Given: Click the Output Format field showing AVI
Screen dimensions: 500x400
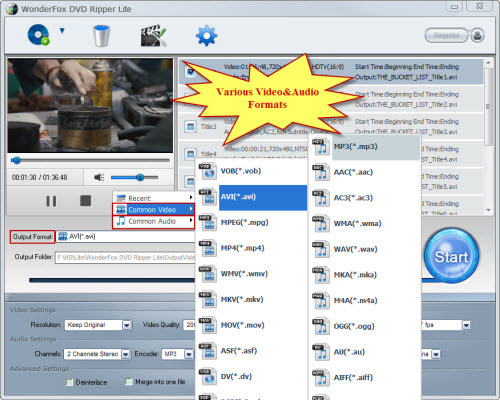Looking at the screenshot, I should pos(125,237).
